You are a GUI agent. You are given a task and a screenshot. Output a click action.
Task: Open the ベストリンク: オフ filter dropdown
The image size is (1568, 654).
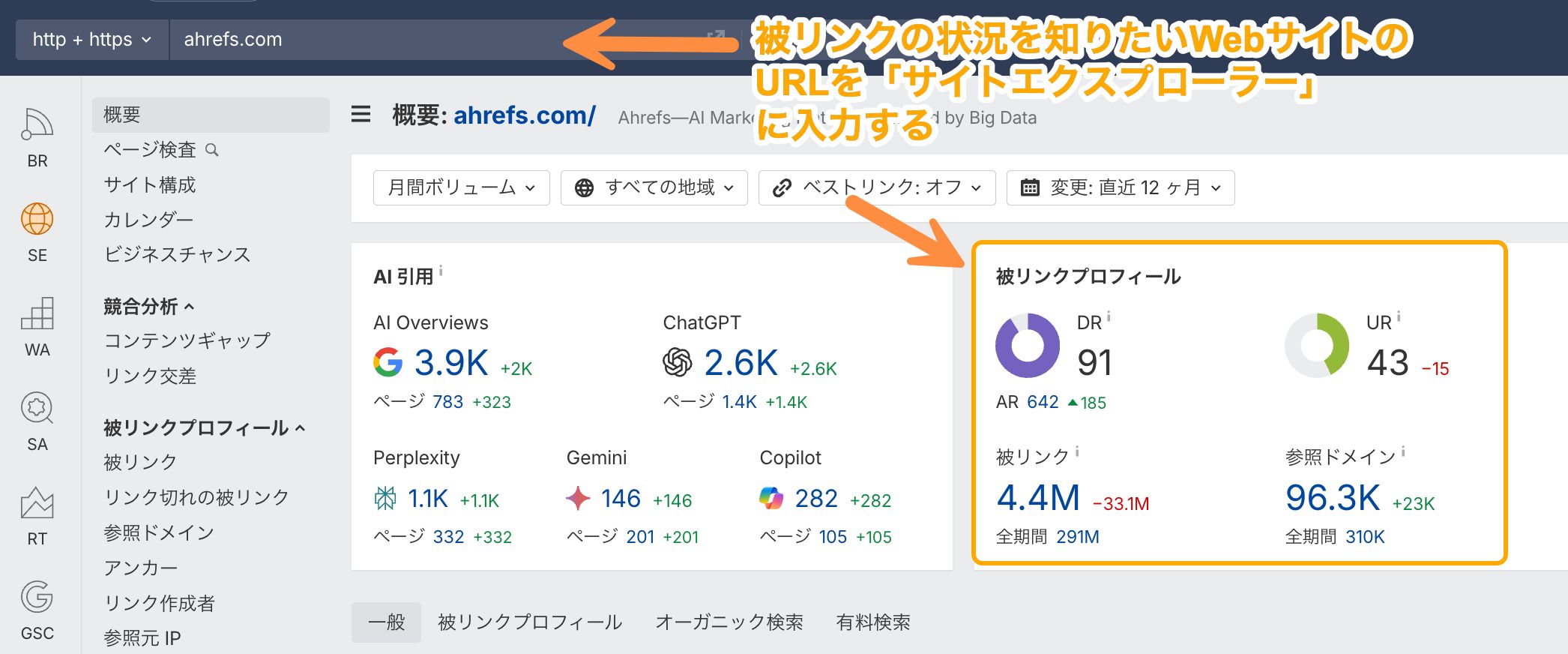click(876, 187)
